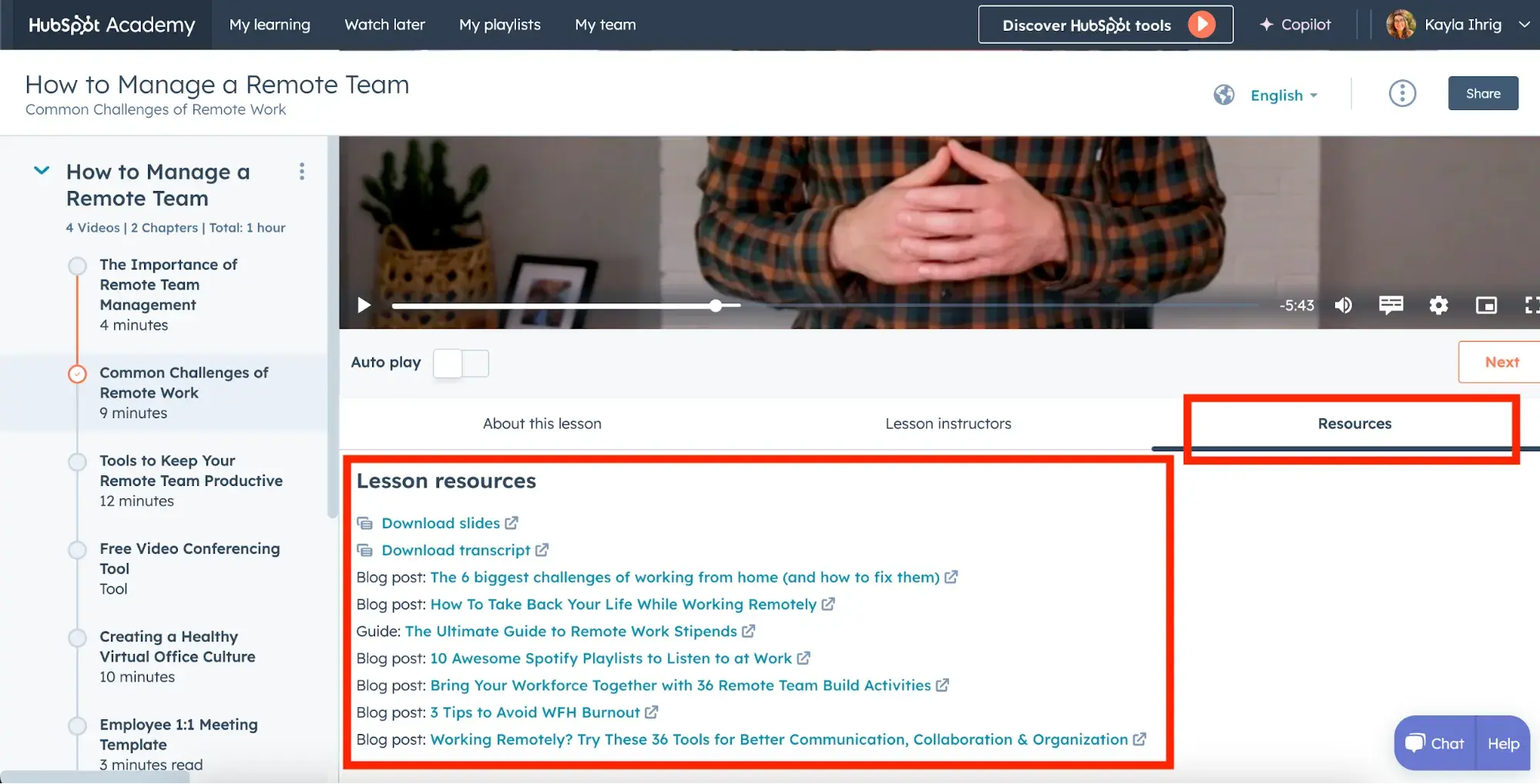Turn on video captions
This screenshot has width=1540, height=784.
point(1391,305)
